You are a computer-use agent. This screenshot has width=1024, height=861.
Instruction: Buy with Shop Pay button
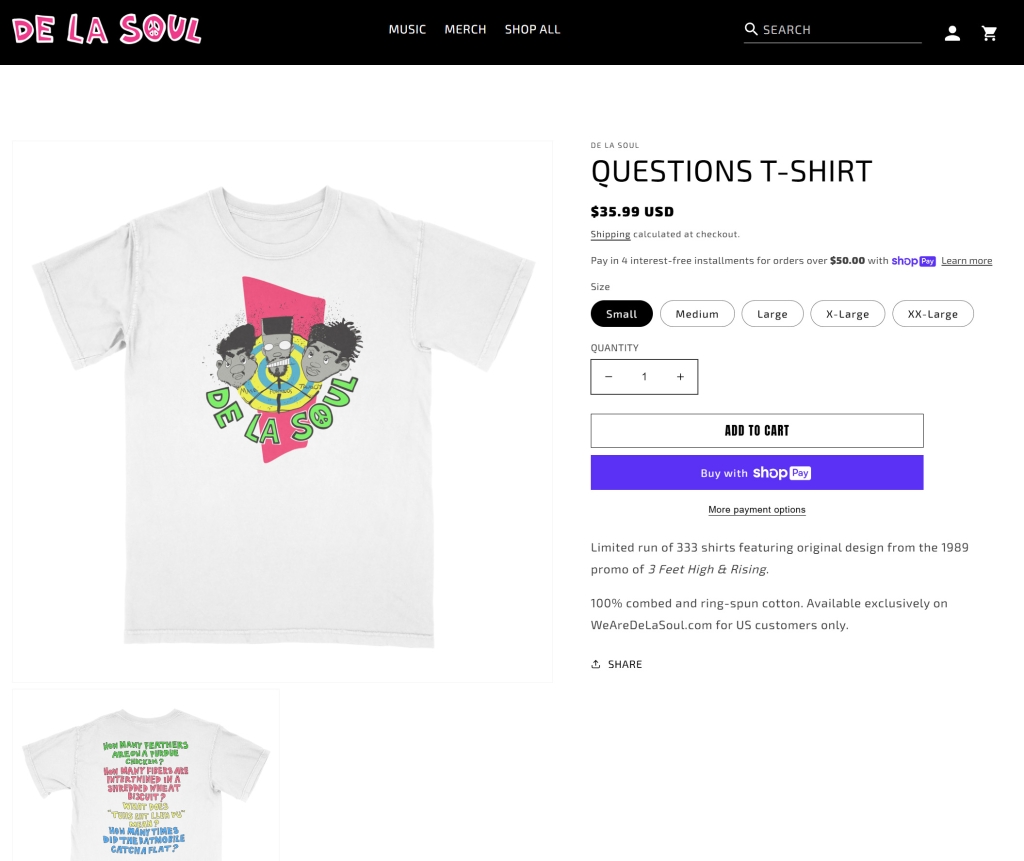(x=757, y=472)
